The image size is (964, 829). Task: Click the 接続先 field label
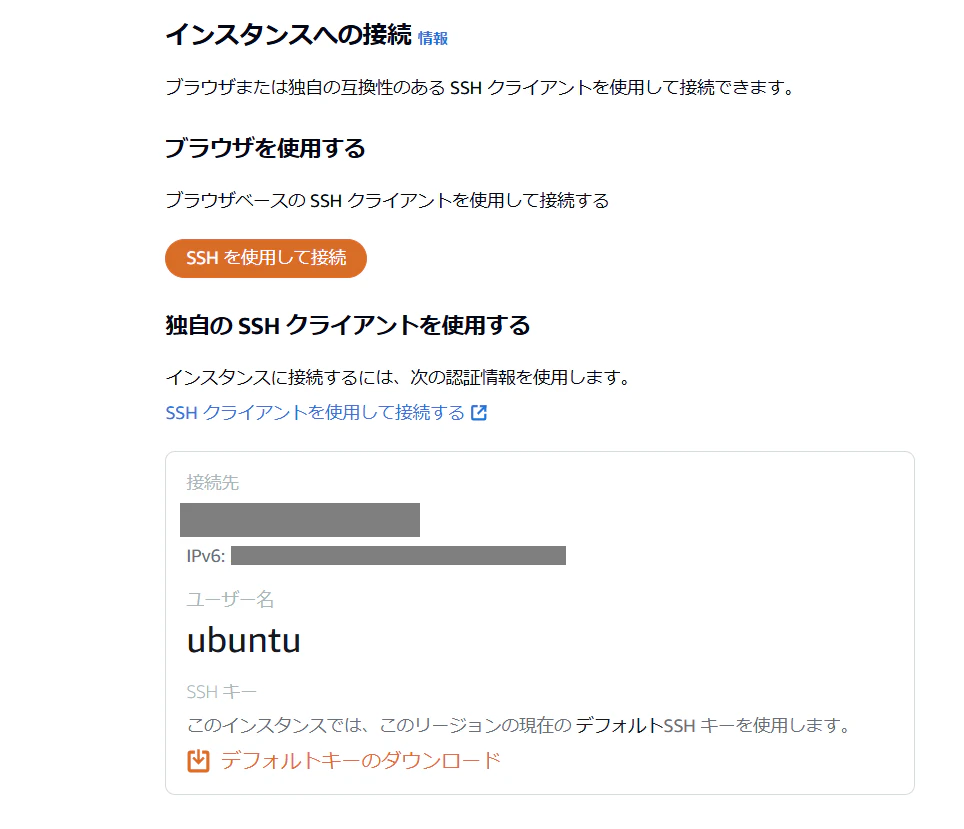(213, 483)
